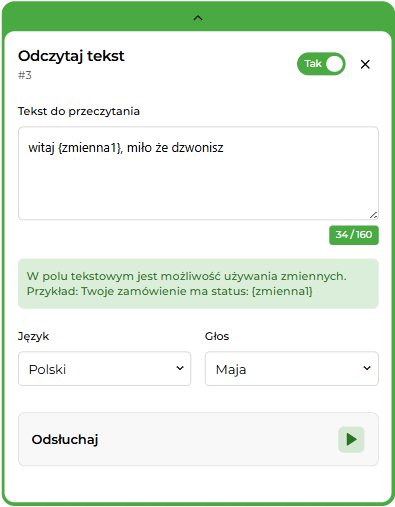Click the chevron arrow in the Maja select
395x507 pixels.
367,368
